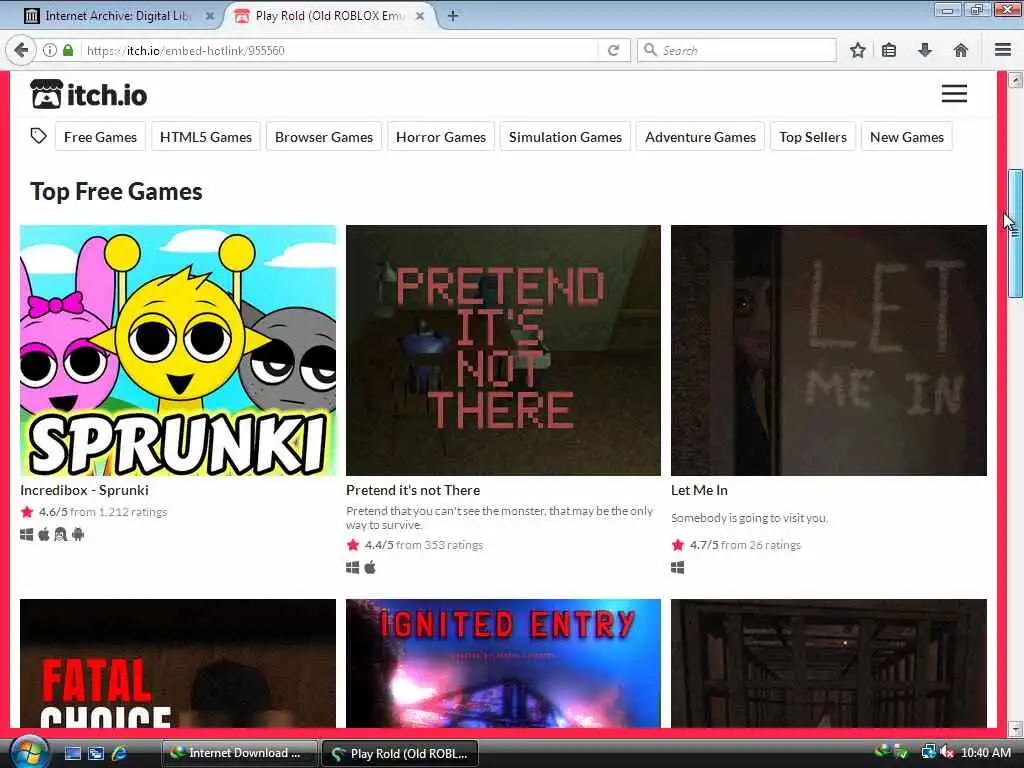Screen dimensions: 1024x768
Task: Click the muted volume tray icon
Action: (x=947, y=752)
